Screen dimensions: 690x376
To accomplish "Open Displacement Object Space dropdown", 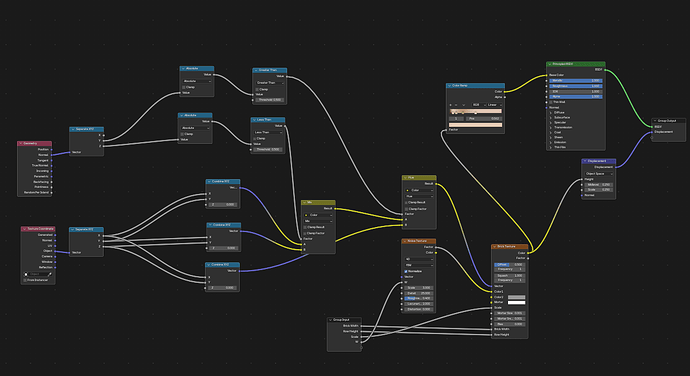I will (x=598, y=173).
